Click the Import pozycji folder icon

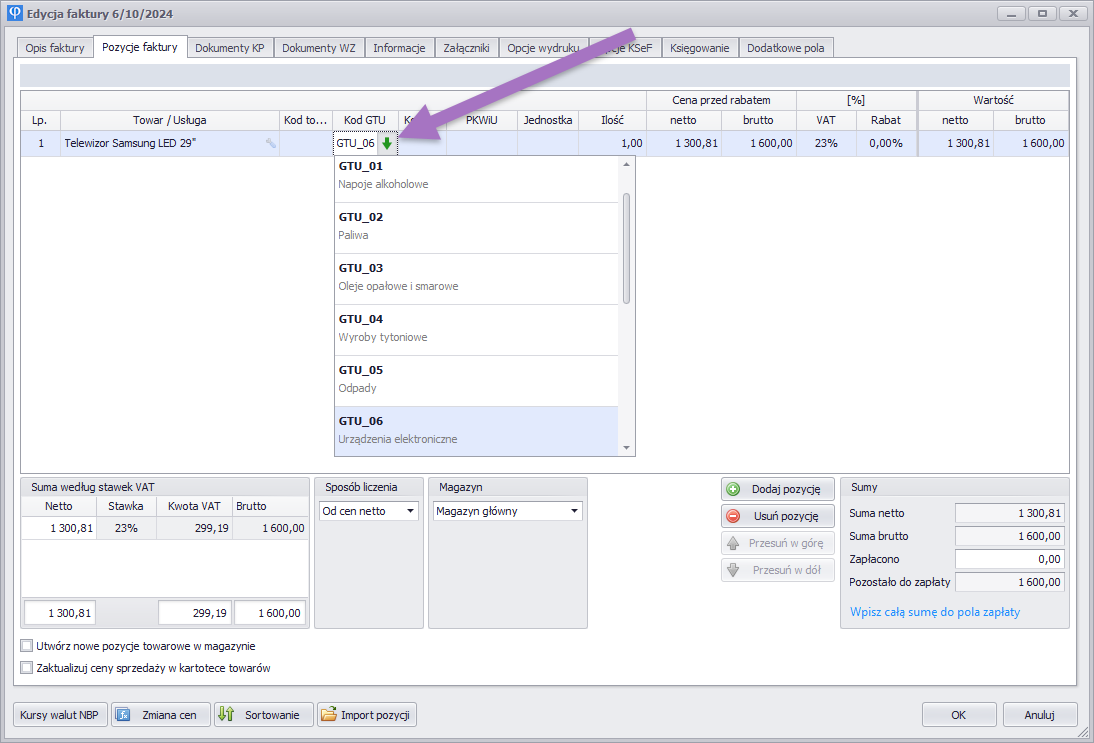coord(328,715)
